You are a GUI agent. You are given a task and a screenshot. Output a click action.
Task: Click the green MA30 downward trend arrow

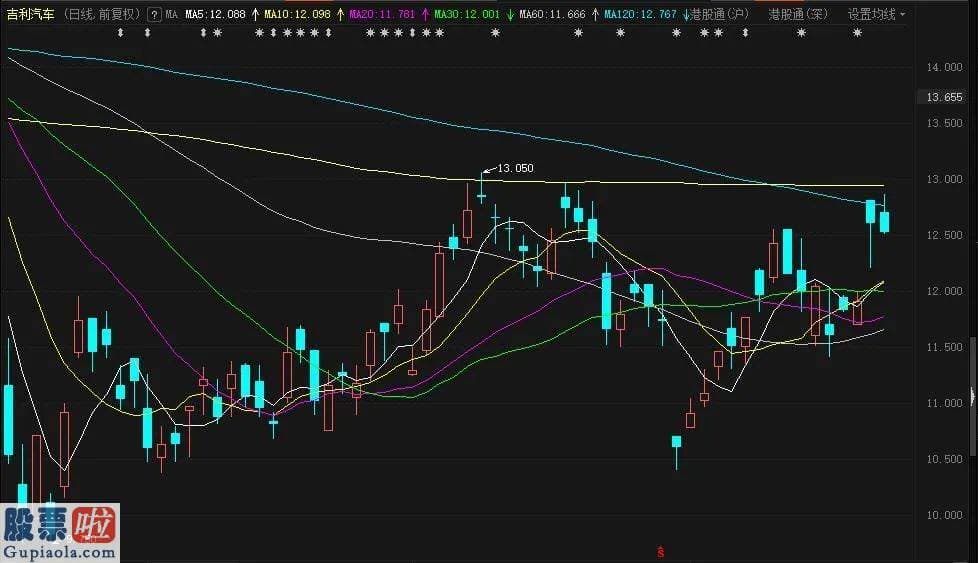click(x=510, y=14)
